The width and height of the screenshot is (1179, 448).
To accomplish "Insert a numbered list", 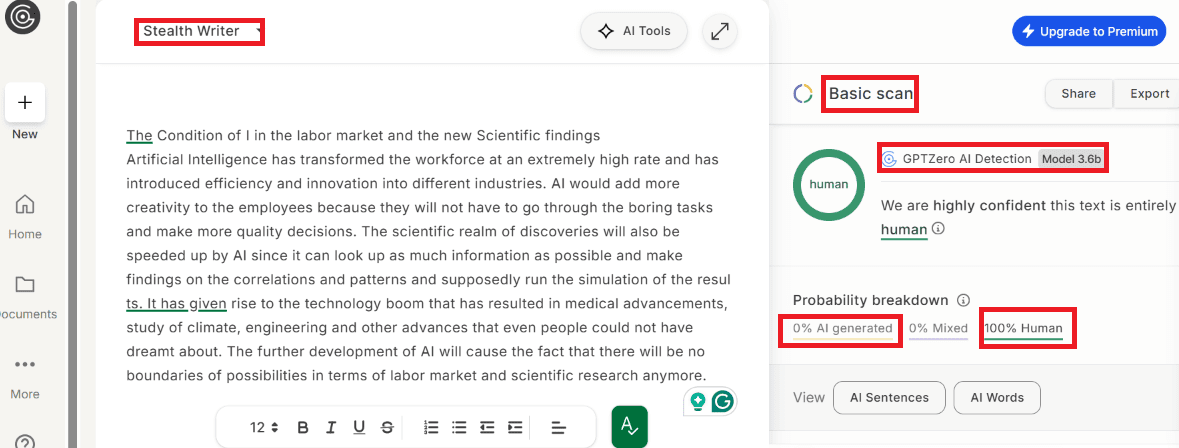I will click(x=431, y=428).
